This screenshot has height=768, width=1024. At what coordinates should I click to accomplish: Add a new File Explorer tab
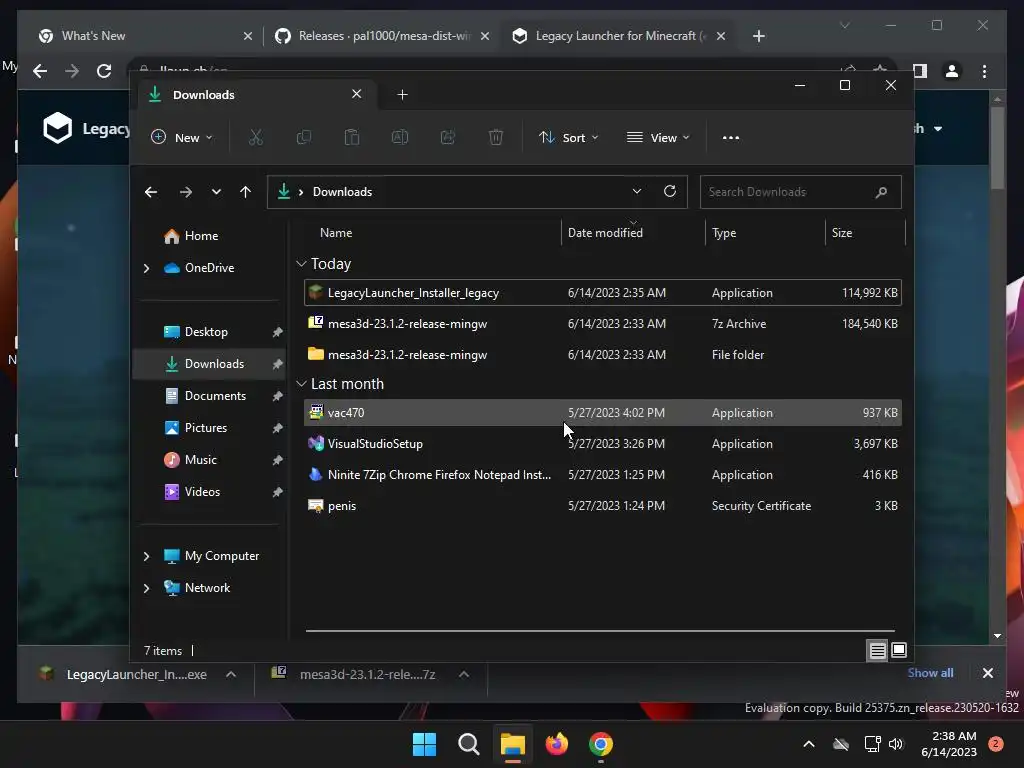coord(402,95)
